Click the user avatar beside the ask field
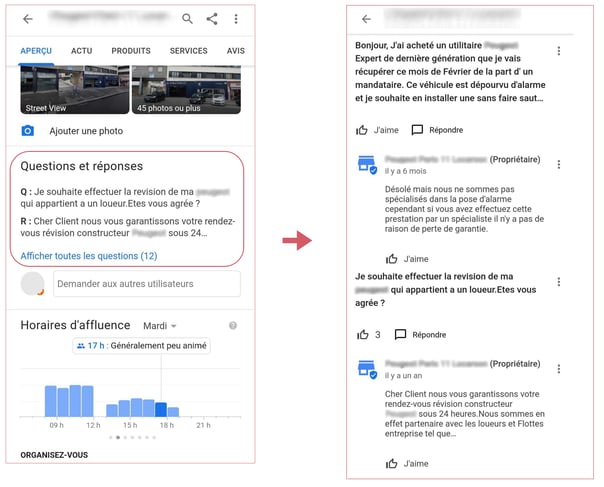604x487 pixels. (32, 284)
